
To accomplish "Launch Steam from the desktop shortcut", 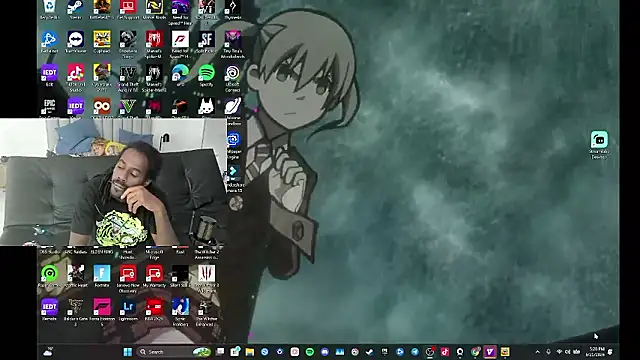I will click(76, 9).
